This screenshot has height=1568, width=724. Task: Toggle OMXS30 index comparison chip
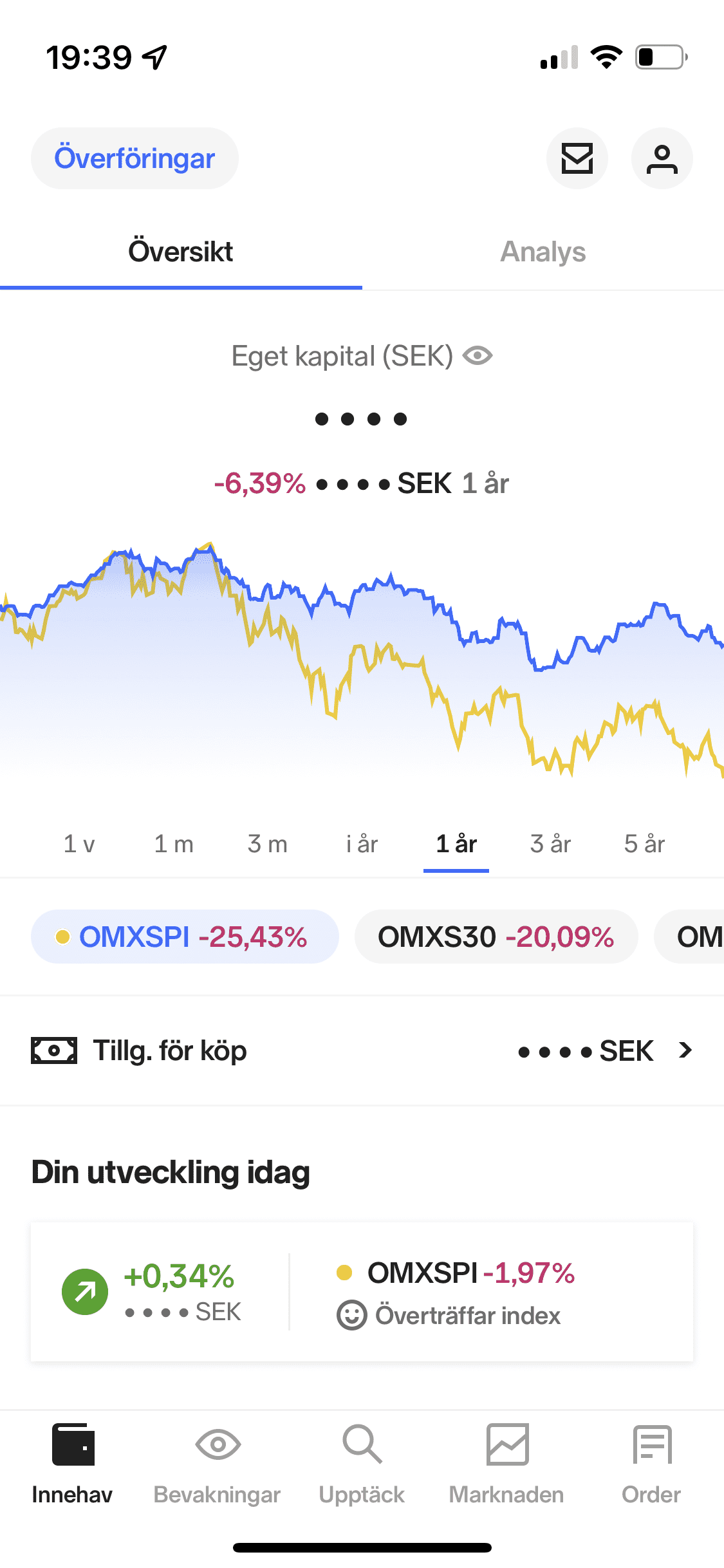click(496, 937)
